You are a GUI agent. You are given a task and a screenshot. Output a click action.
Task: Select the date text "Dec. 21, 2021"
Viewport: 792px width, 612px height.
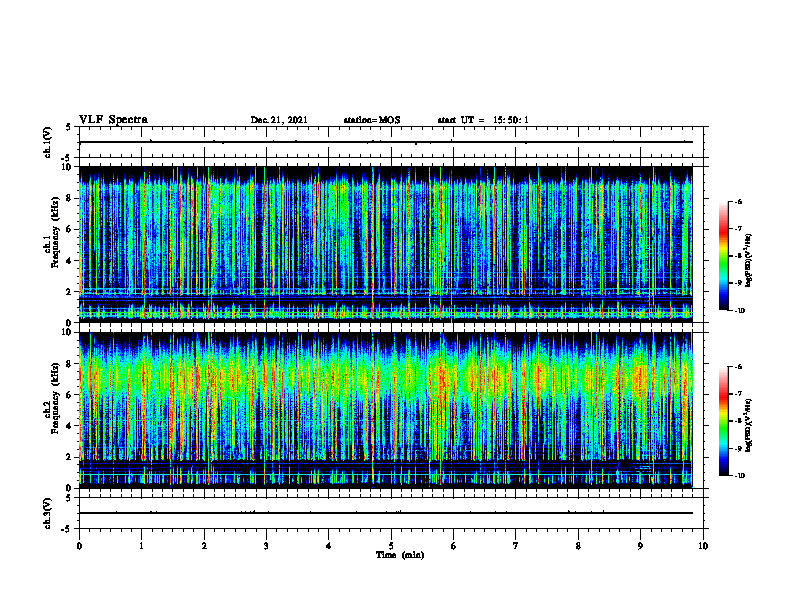279,120
